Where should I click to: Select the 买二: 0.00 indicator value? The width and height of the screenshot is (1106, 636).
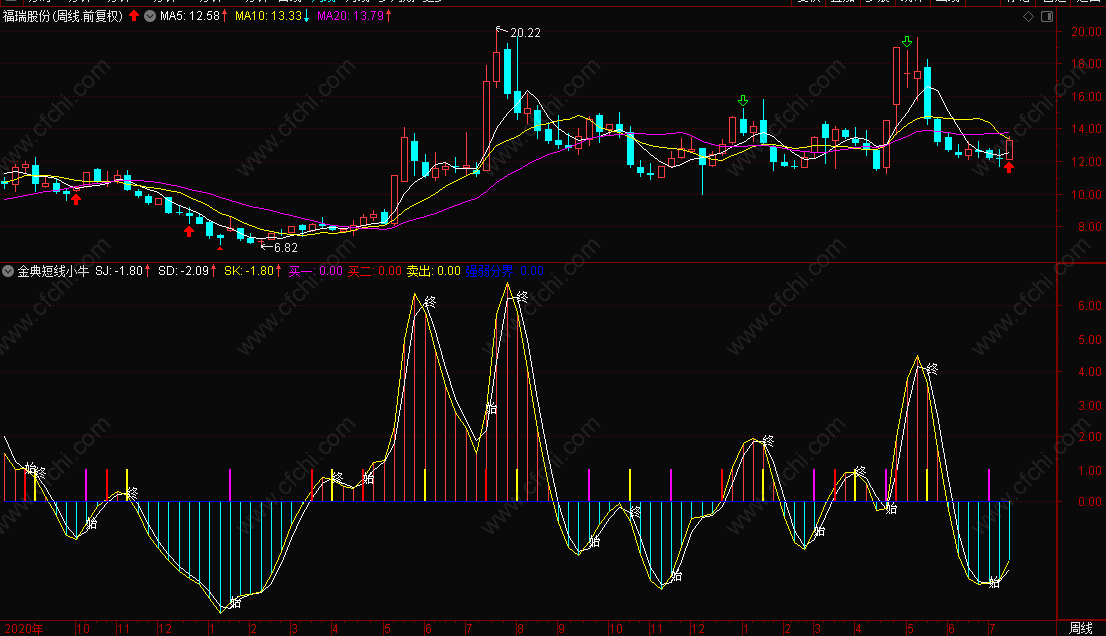tap(375, 271)
